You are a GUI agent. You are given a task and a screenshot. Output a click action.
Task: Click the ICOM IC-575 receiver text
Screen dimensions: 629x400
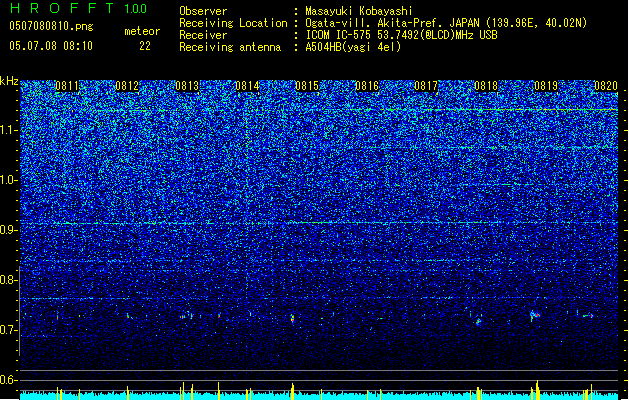(401, 35)
